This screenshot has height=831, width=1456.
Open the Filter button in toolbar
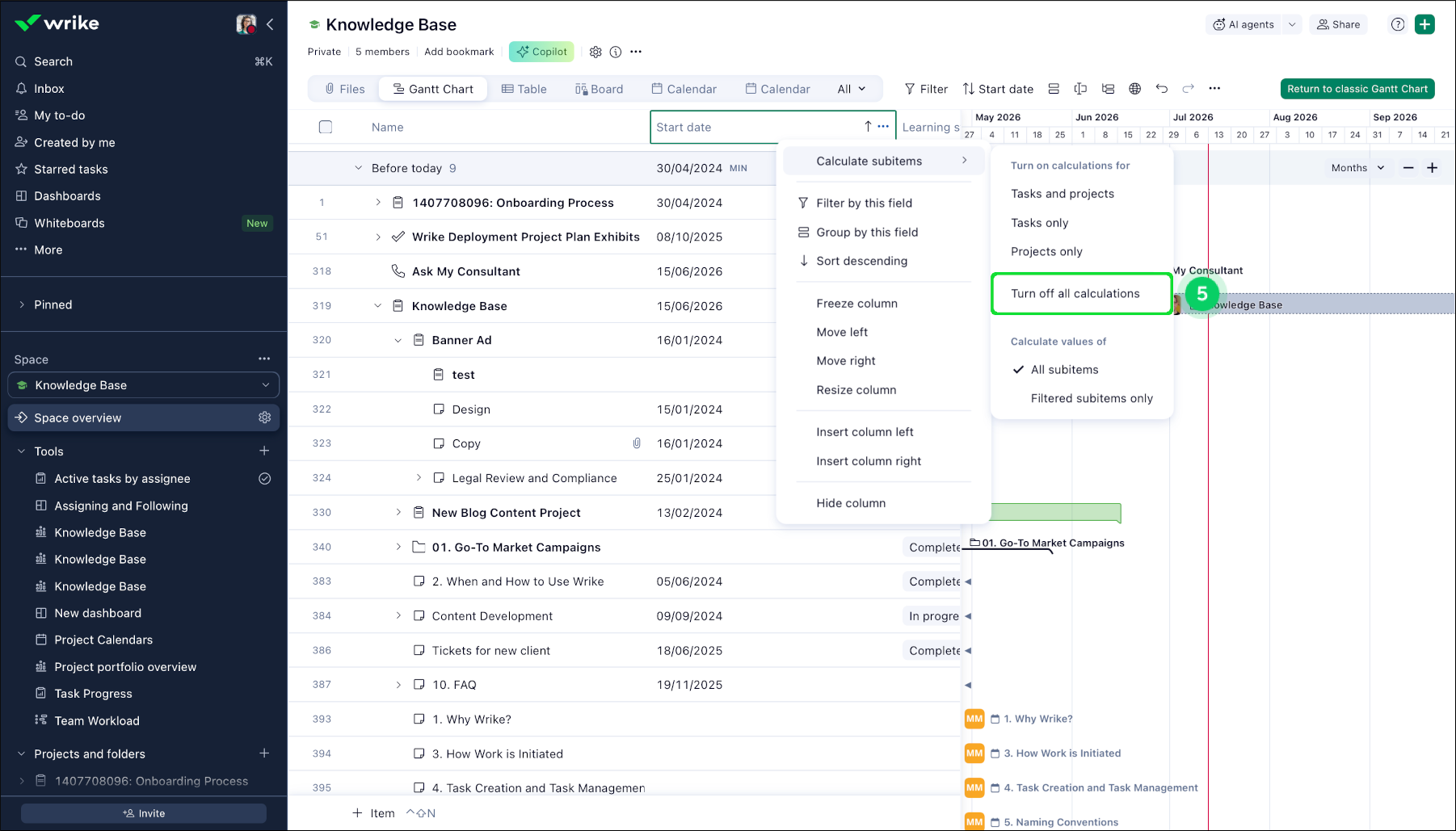pos(926,89)
